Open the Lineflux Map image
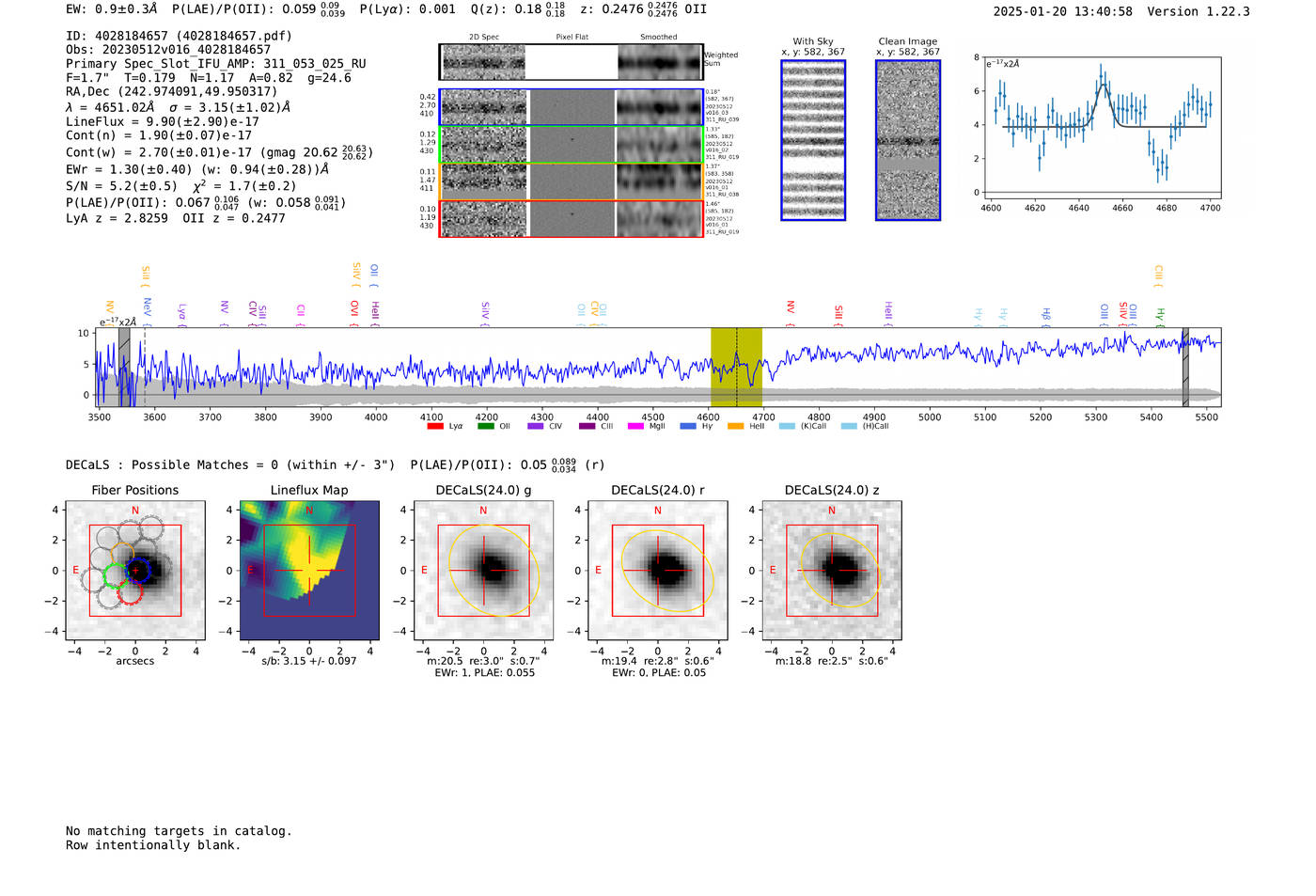 [309, 570]
